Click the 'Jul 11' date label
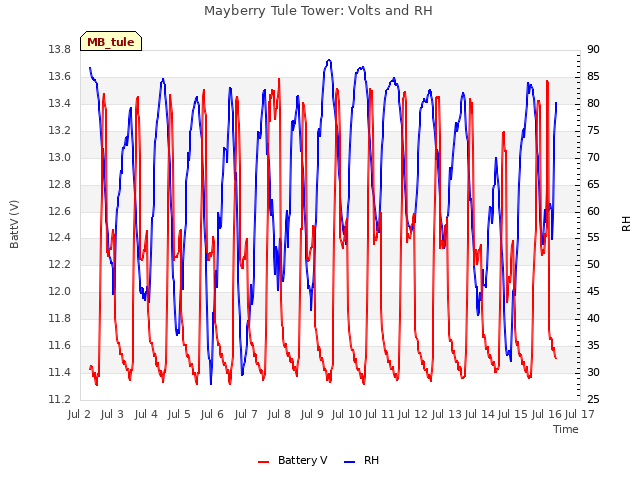Image resolution: width=640 pixels, height=480 pixels. [x=380, y=414]
